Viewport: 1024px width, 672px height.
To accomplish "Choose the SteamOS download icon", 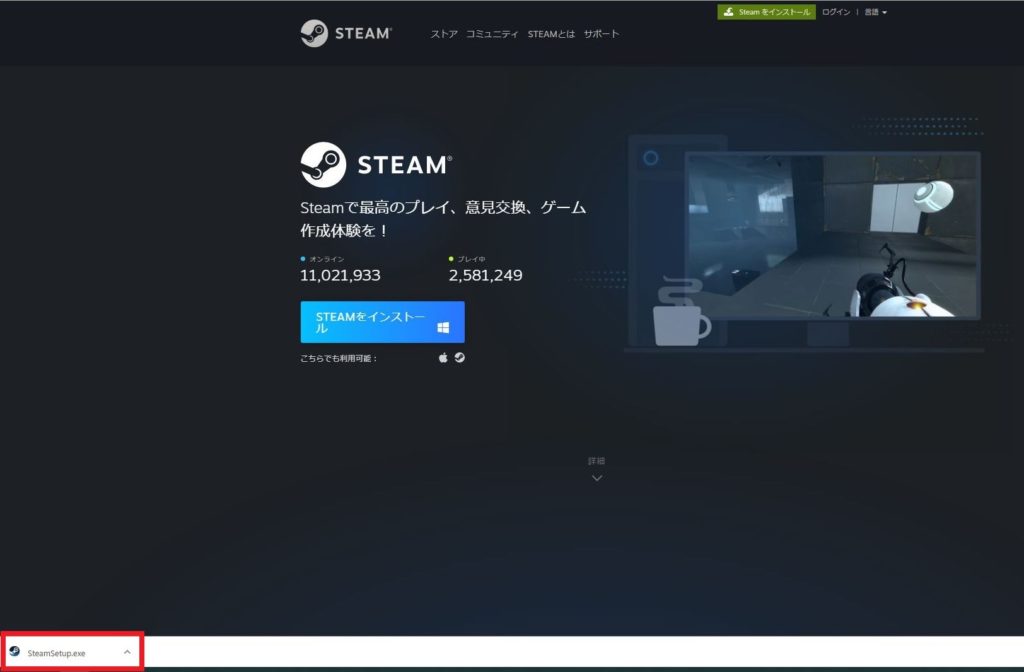I will tap(460, 357).
